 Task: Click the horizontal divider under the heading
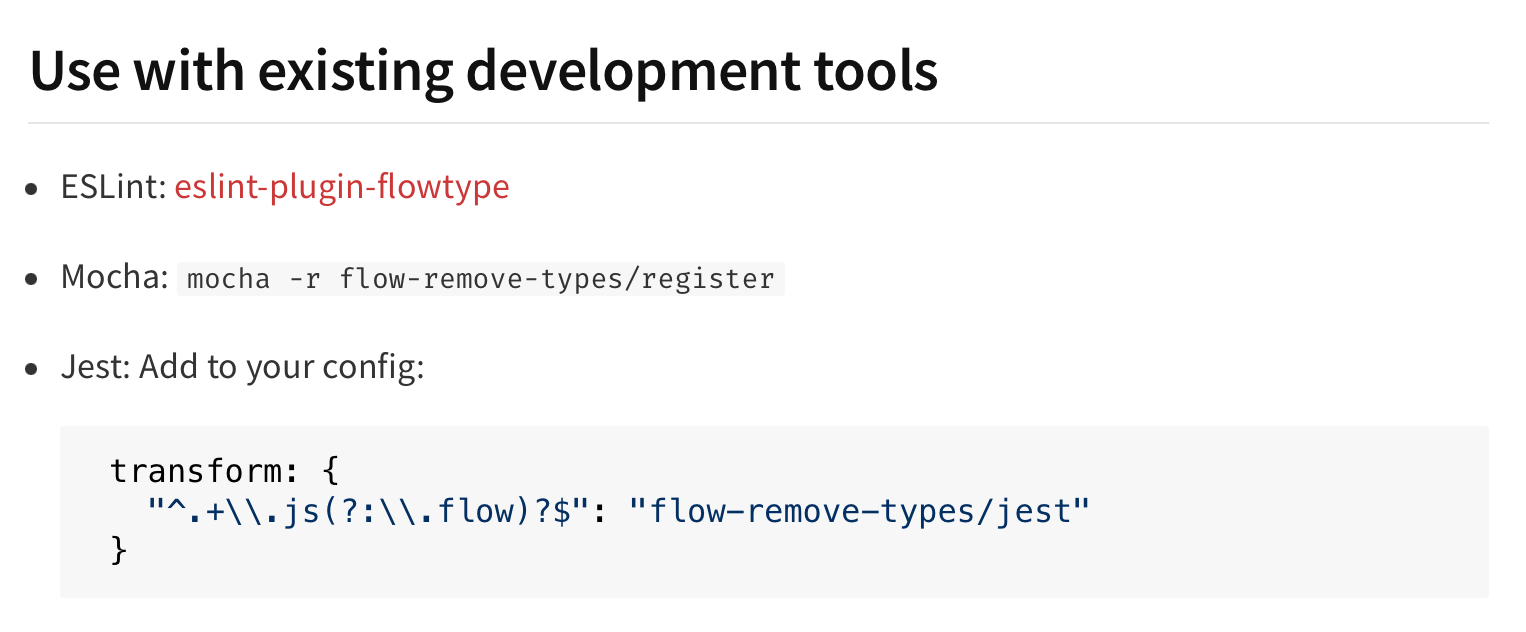click(760, 122)
